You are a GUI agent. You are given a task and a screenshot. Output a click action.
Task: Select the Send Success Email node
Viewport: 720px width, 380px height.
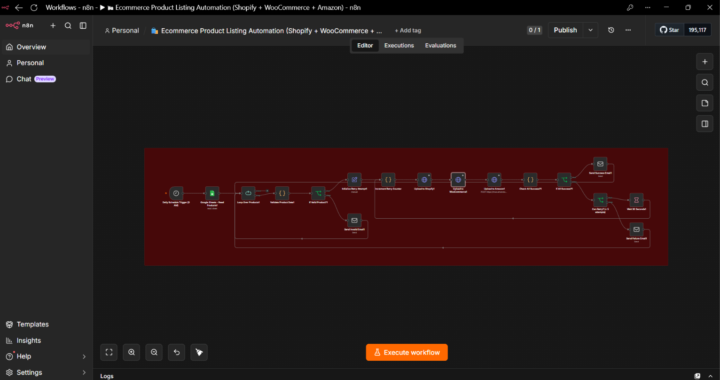coord(600,164)
